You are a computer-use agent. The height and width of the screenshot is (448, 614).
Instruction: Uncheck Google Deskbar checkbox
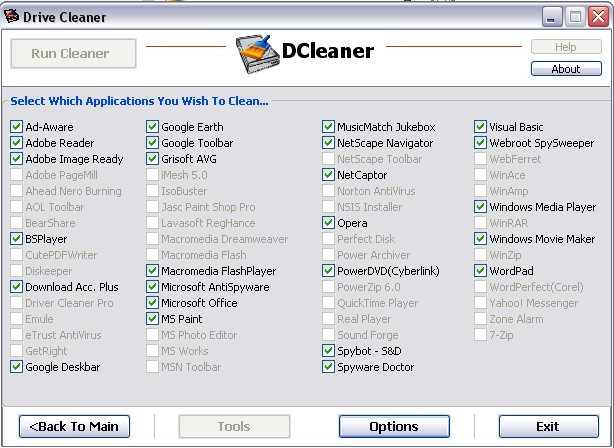[x=16, y=367]
